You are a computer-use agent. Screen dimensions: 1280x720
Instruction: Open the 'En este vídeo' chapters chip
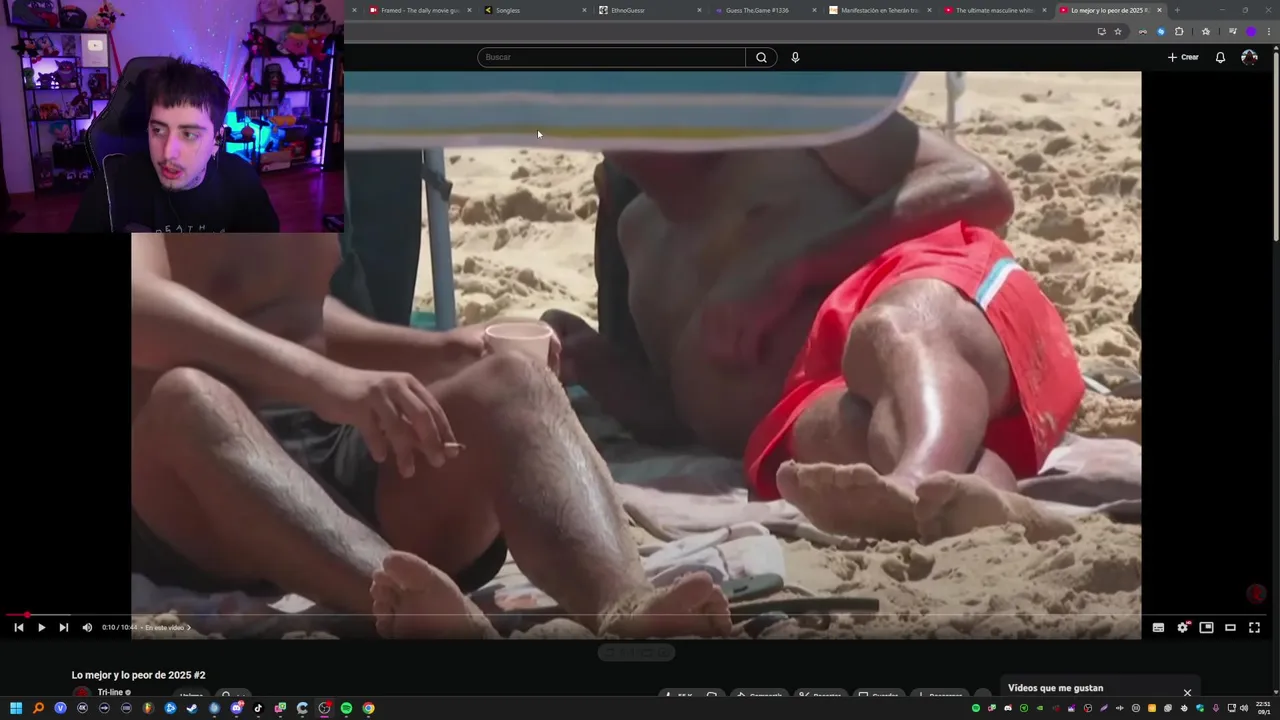point(167,628)
